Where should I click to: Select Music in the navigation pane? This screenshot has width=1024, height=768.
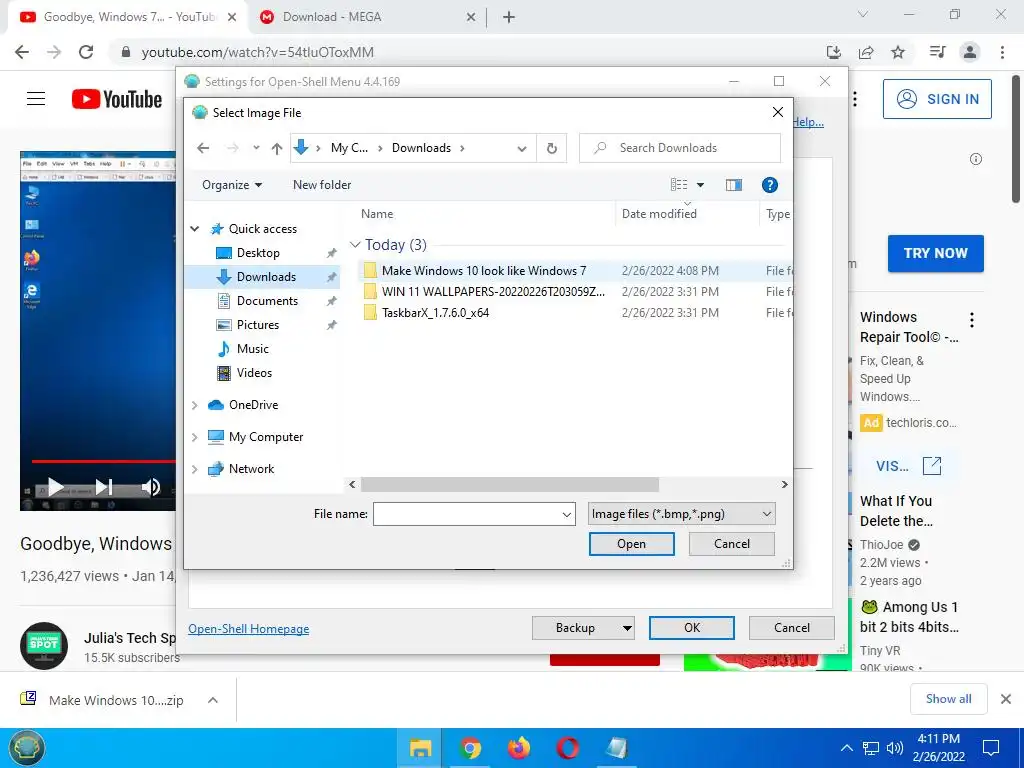[x=252, y=349]
